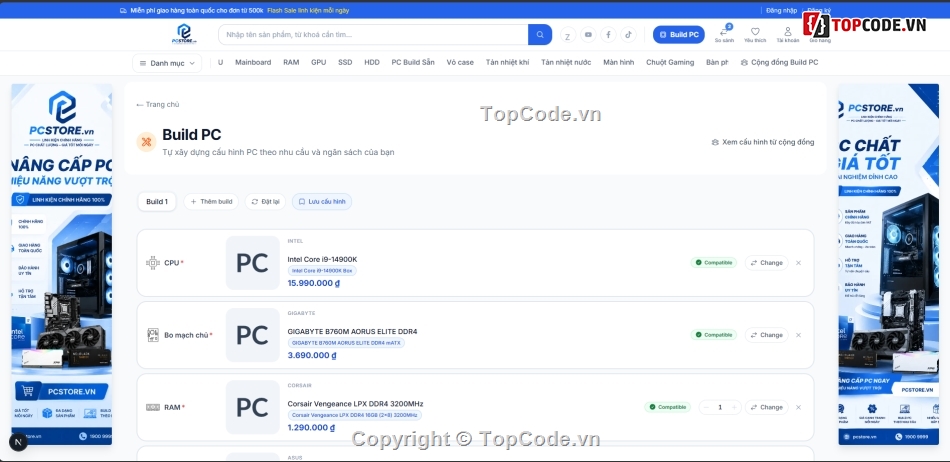This screenshot has height=462, width=950.
Task: Click the Corsair 16GB (2×8) variant tag
Action: point(354,415)
